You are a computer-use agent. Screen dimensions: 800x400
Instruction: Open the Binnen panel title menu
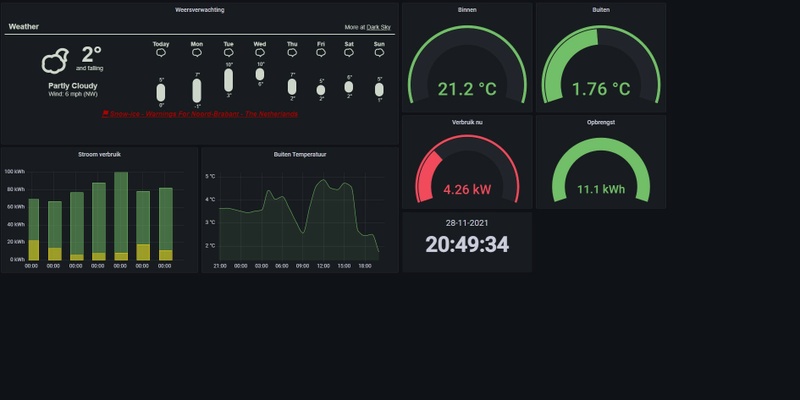[467, 10]
